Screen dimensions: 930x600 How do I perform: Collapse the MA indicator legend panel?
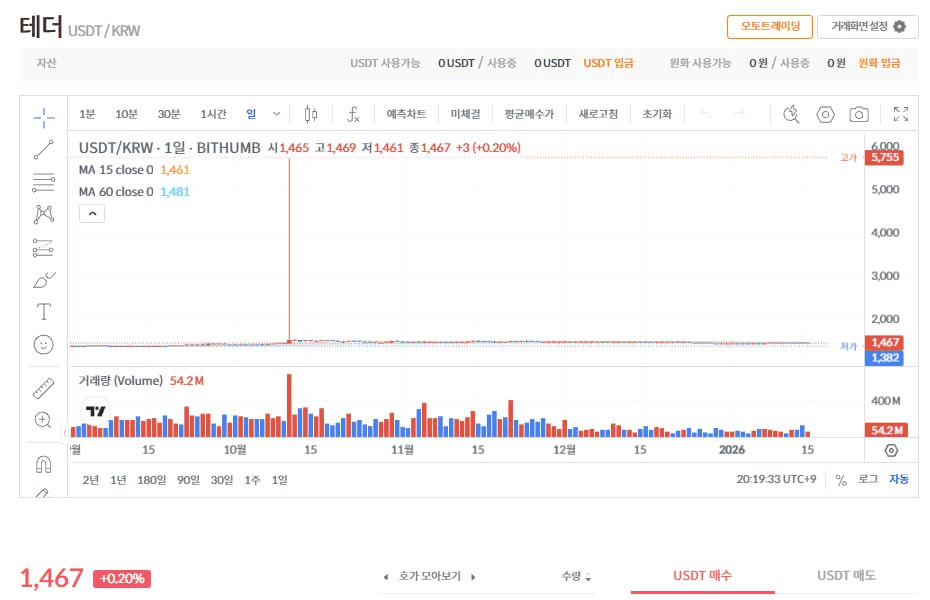click(91, 213)
